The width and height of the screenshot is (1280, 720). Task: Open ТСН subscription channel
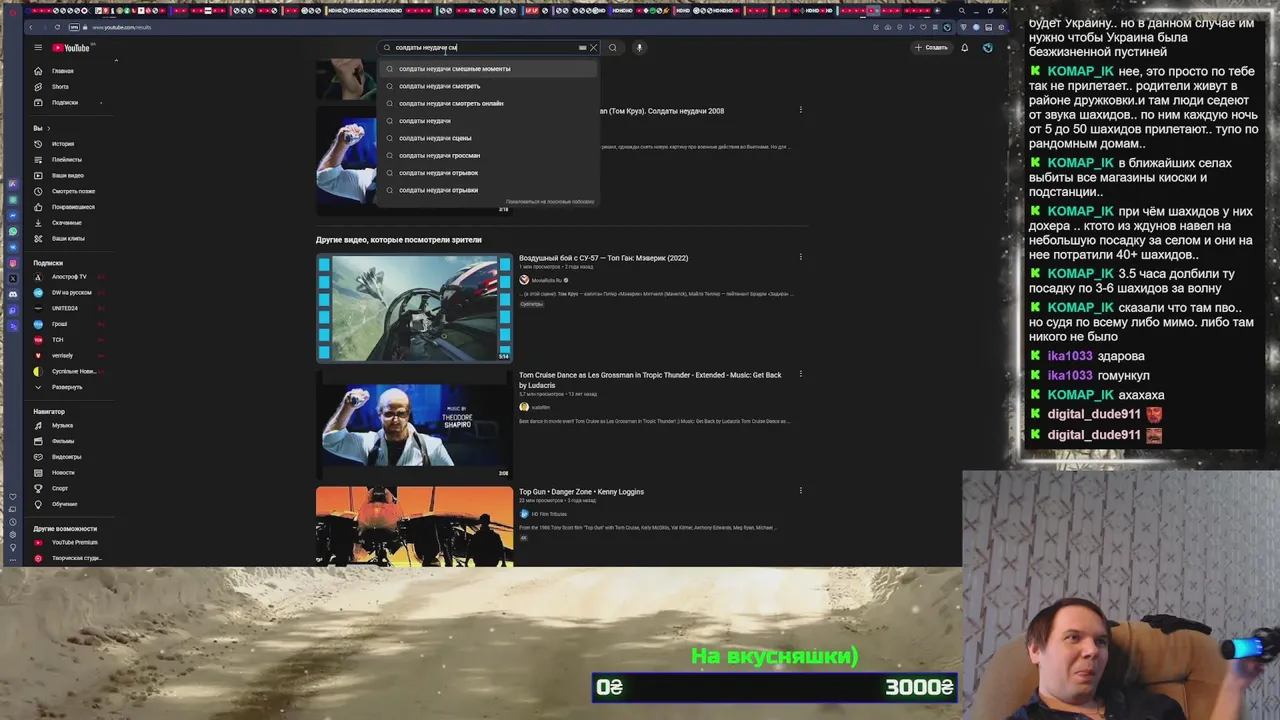(57, 340)
